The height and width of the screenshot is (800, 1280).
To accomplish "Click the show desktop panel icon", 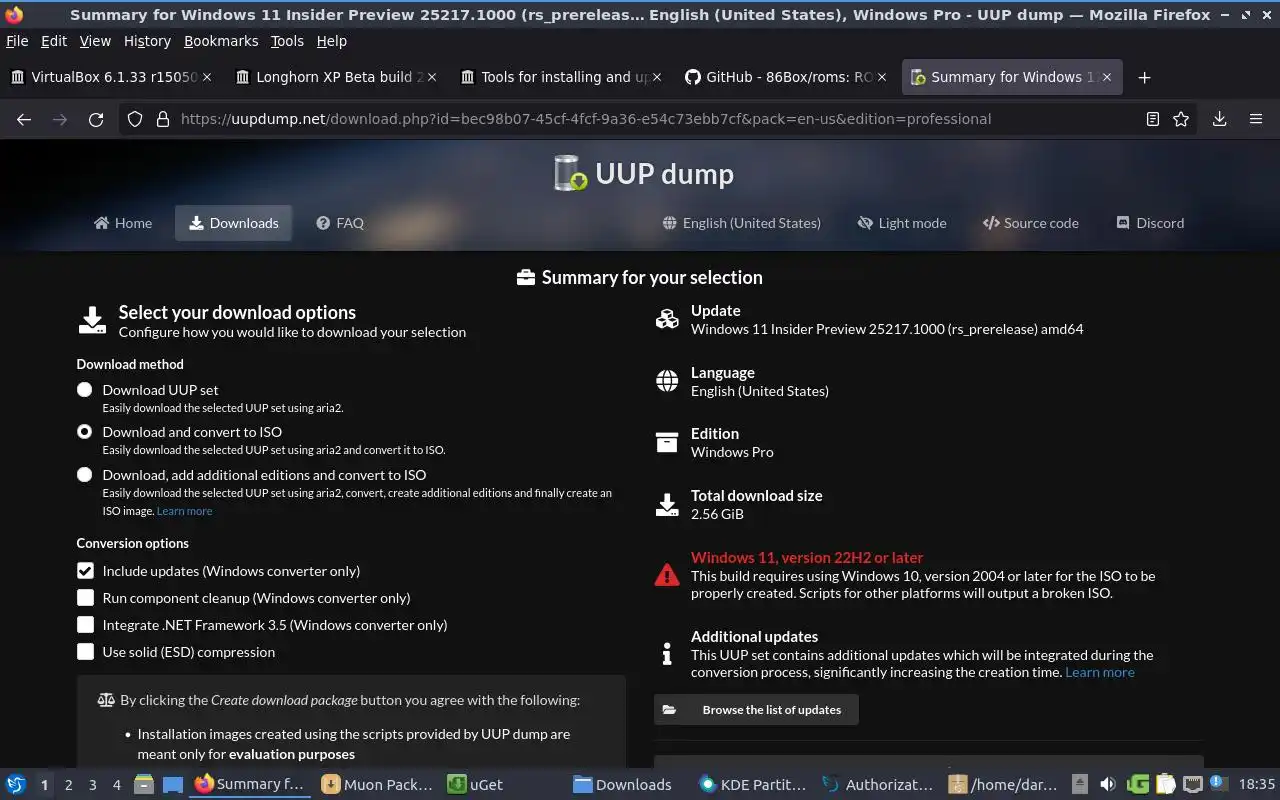I will [x=172, y=784].
